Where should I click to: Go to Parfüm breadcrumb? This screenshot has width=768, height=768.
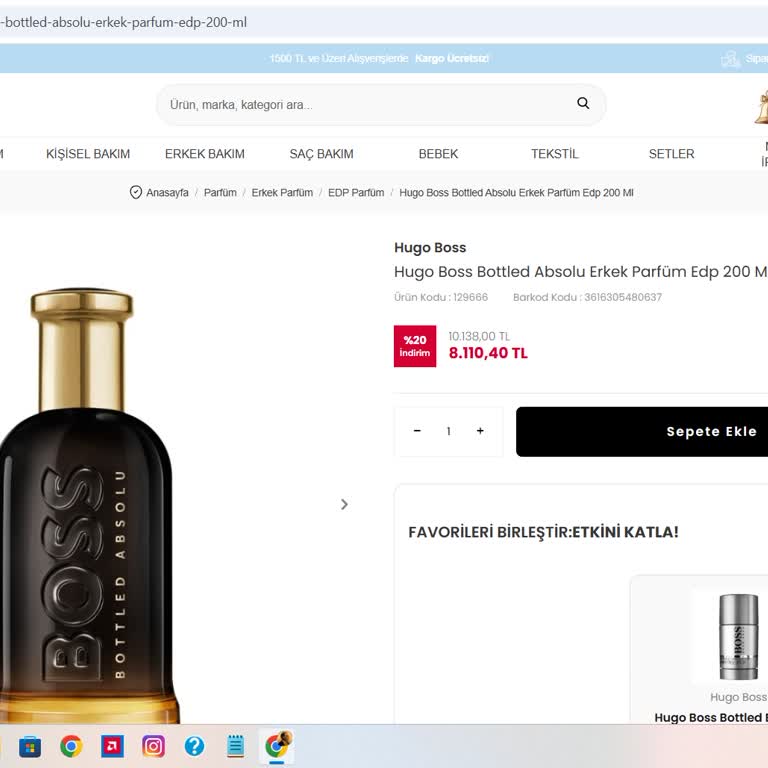pos(220,192)
